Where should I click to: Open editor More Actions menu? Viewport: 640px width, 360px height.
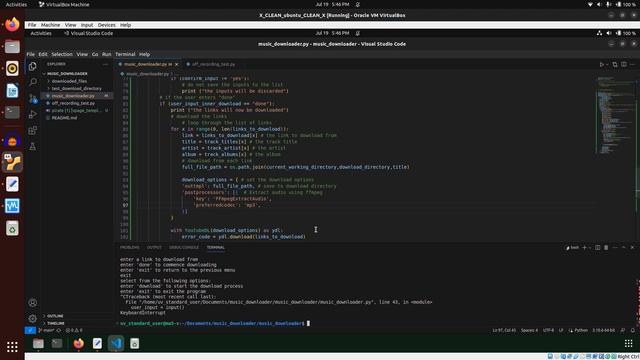click(632, 64)
